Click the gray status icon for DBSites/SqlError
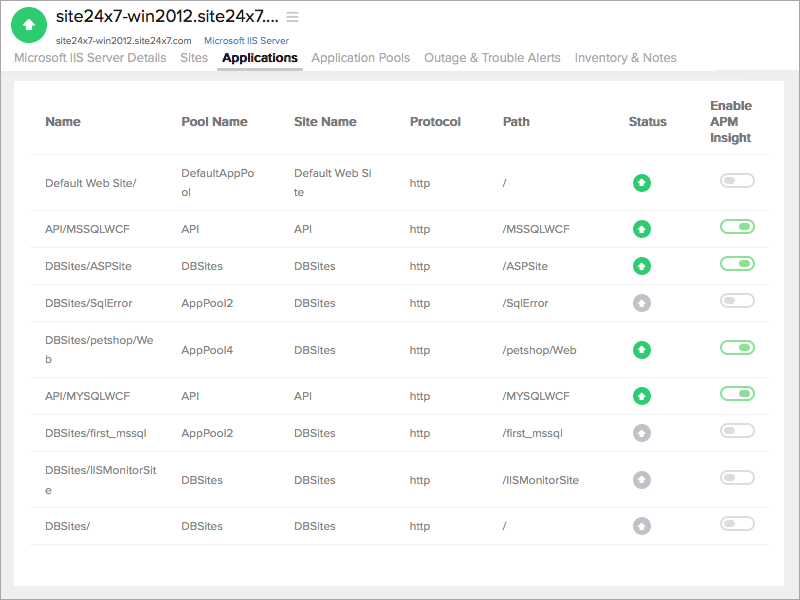This screenshot has height=600, width=800. tap(641, 303)
